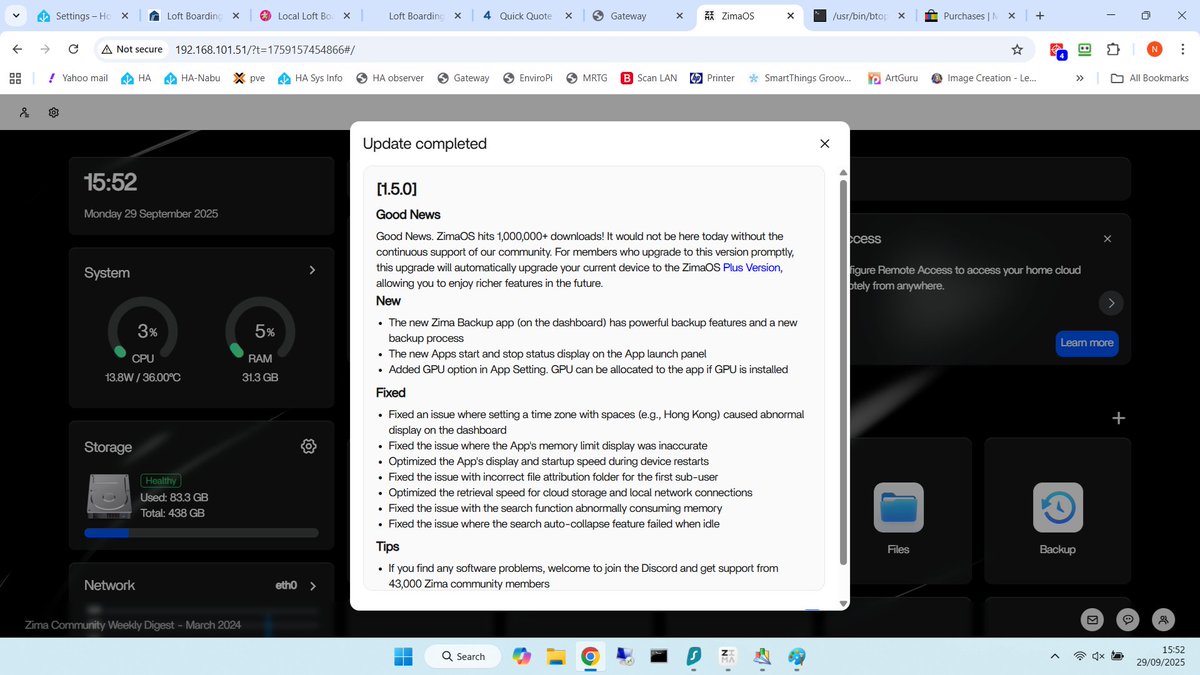The height and width of the screenshot is (675, 1200).
Task: Switch to the Quick Quote tab
Action: tap(526, 16)
